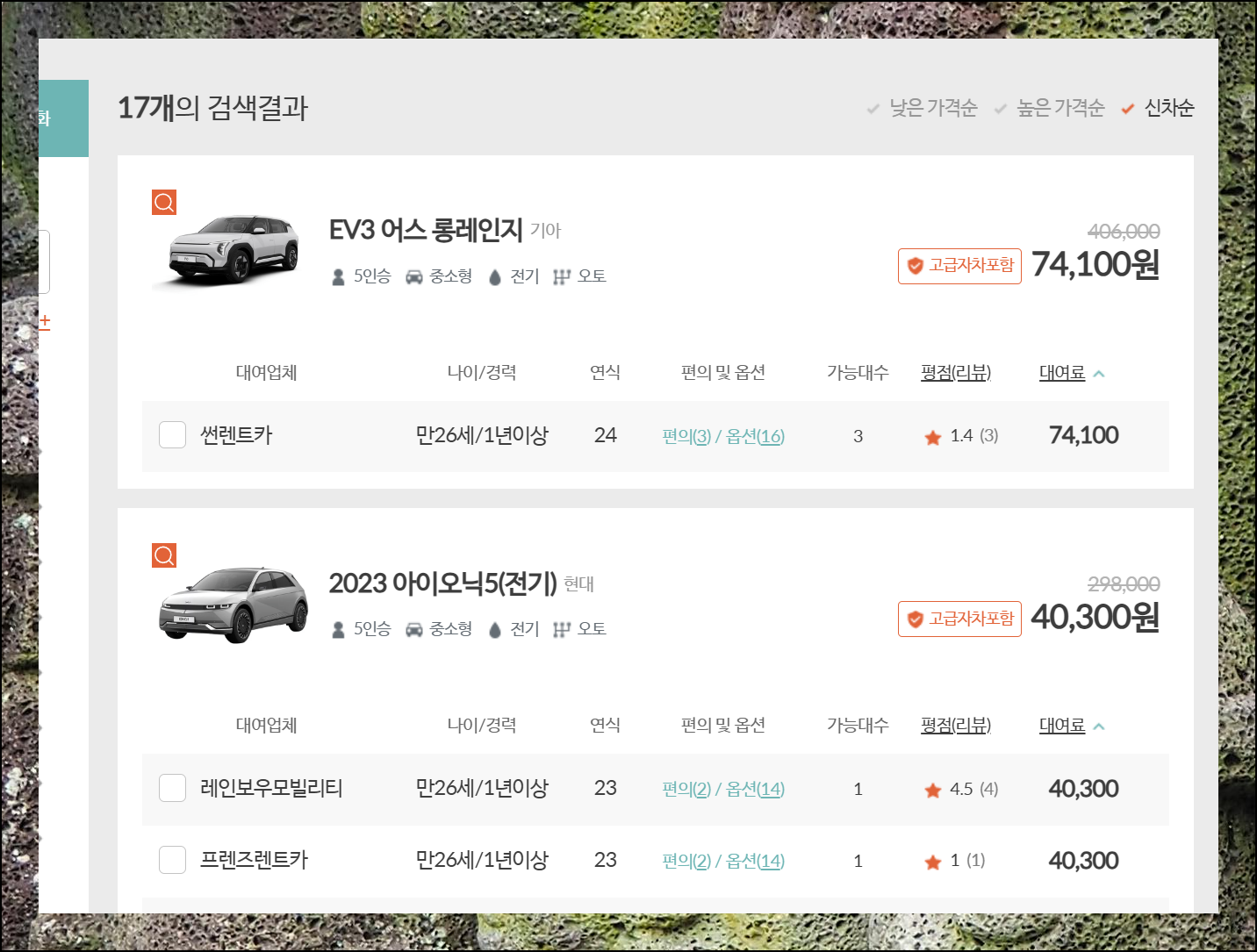Click star rating icon for 썬렌트카
The width and height of the screenshot is (1257, 952).
(x=932, y=437)
